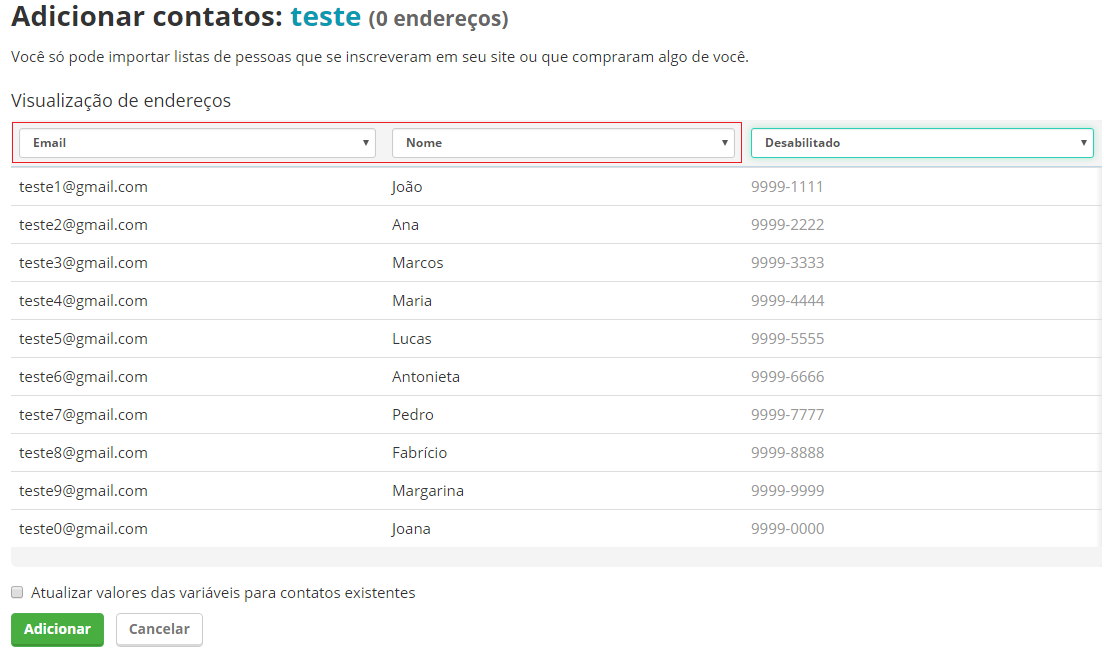Open the Desabilitado column dropdown
1104x656 pixels.
922,143
